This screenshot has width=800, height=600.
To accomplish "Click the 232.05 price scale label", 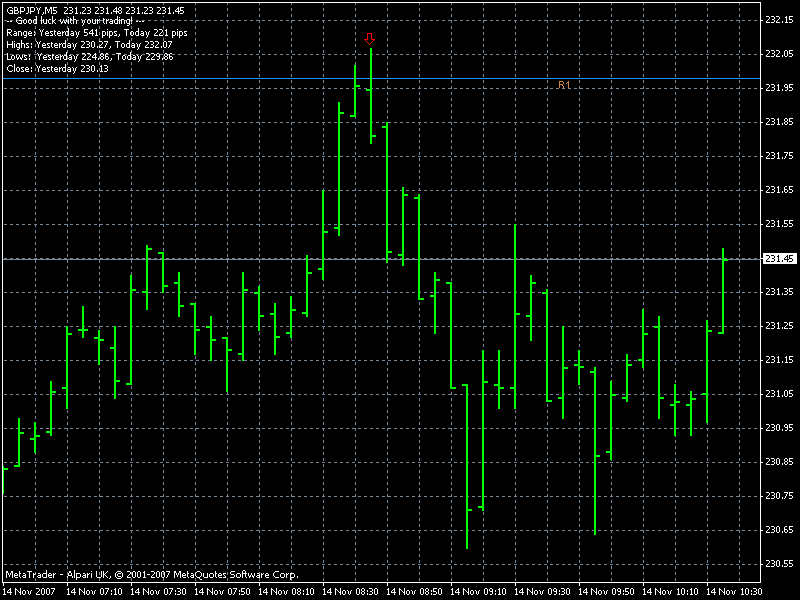I will coord(780,54).
